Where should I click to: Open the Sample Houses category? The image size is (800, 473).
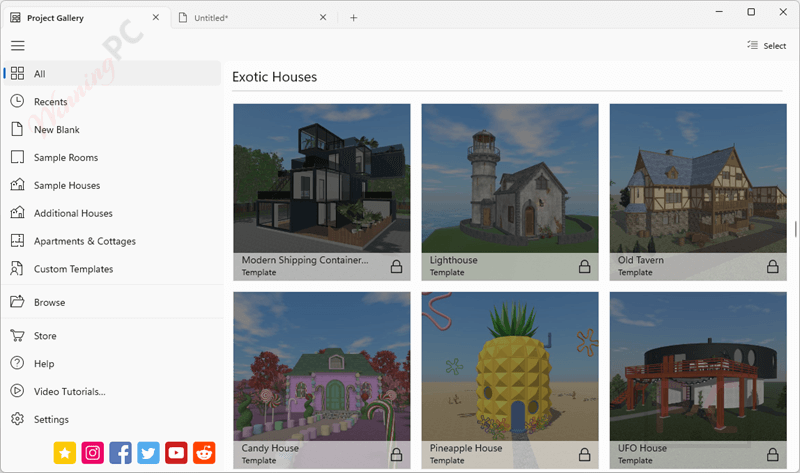(x=67, y=185)
